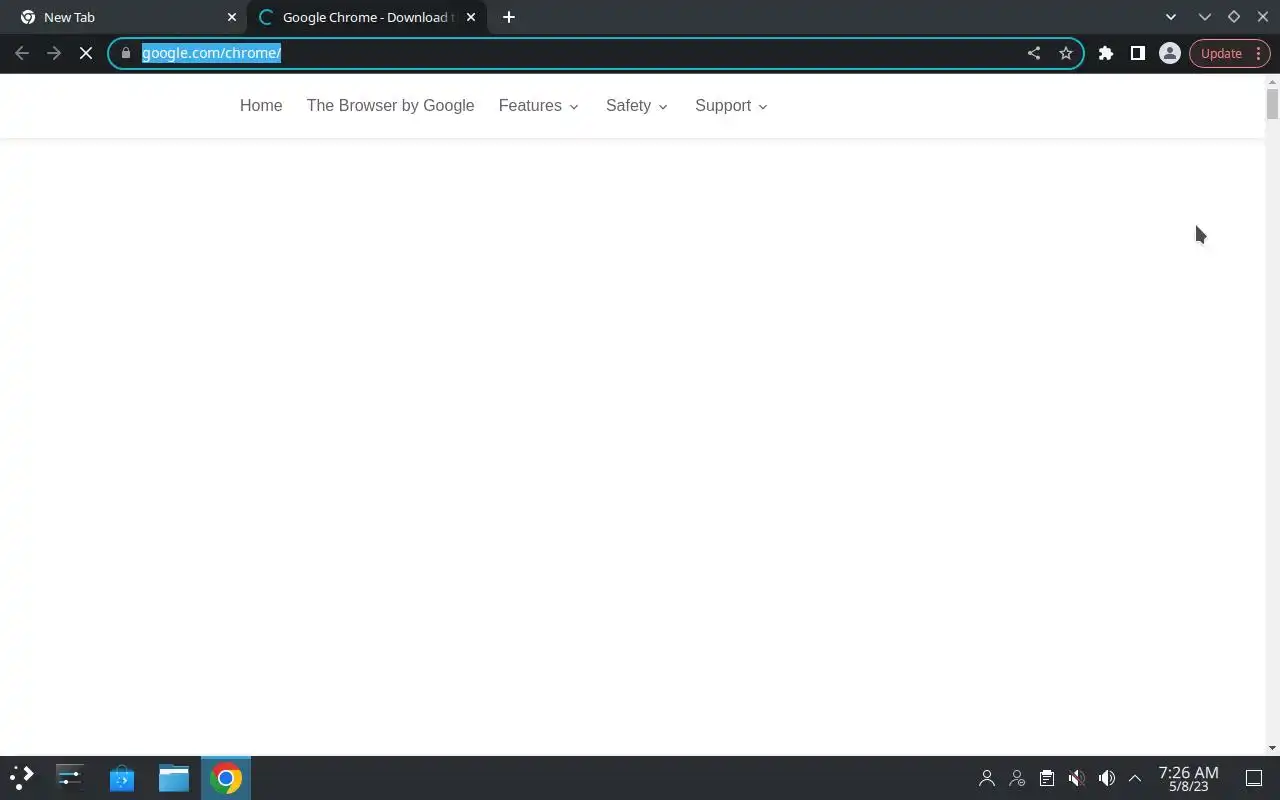Open the second user tray icon
The width and height of the screenshot is (1280, 800).
point(1017,778)
